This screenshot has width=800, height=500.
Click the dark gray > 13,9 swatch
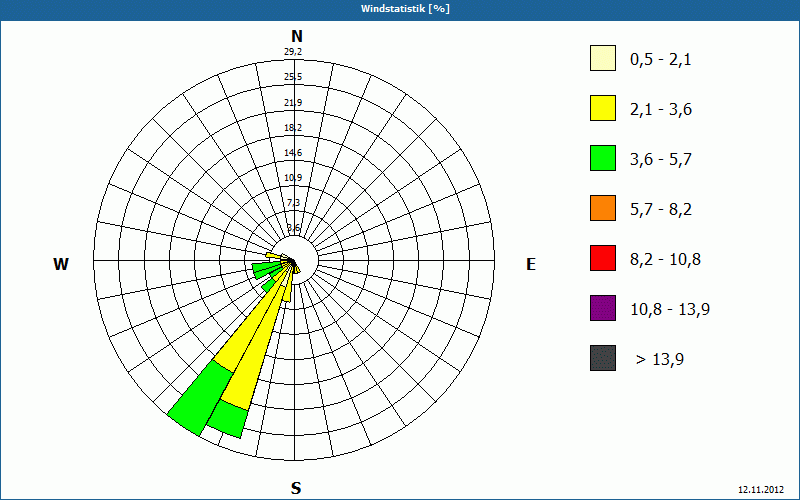point(603,358)
